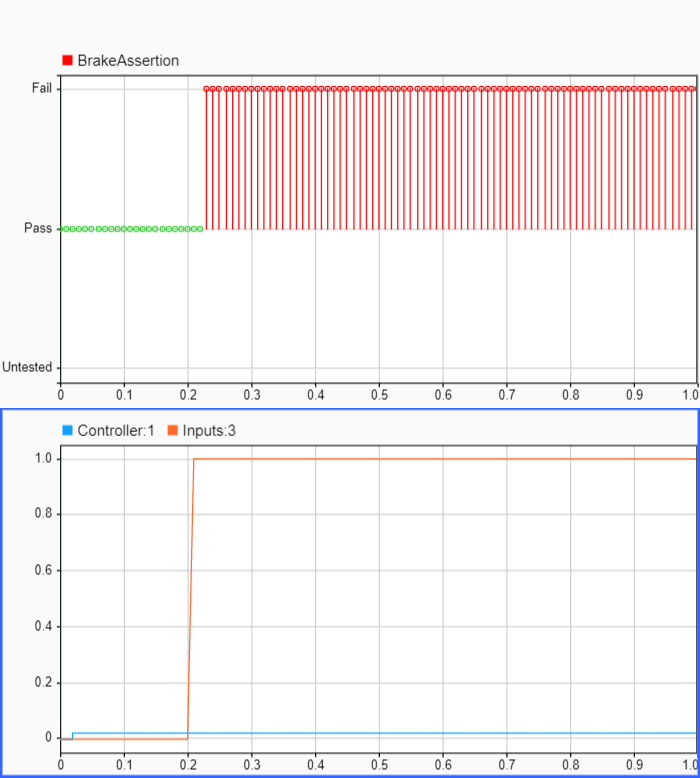This screenshot has width=700, height=778.
Task: Click the Untested axis label
Action: click(x=27, y=367)
